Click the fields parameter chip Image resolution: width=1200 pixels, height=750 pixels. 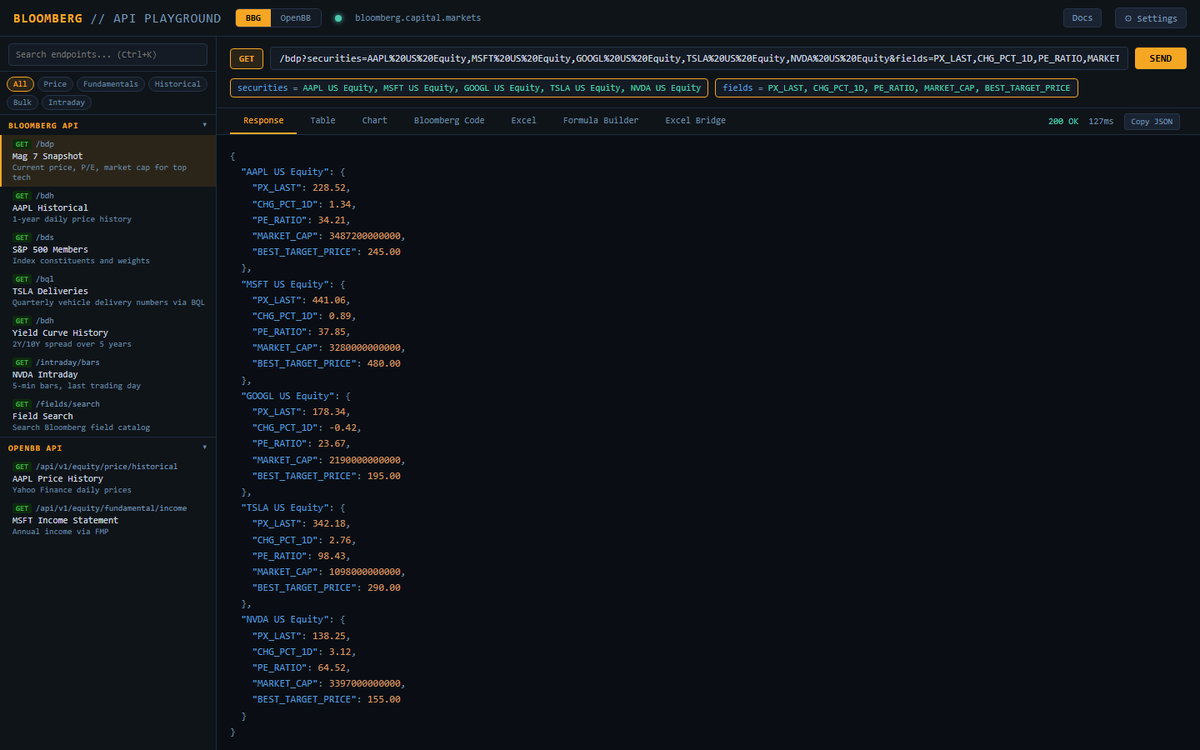(x=896, y=88)
